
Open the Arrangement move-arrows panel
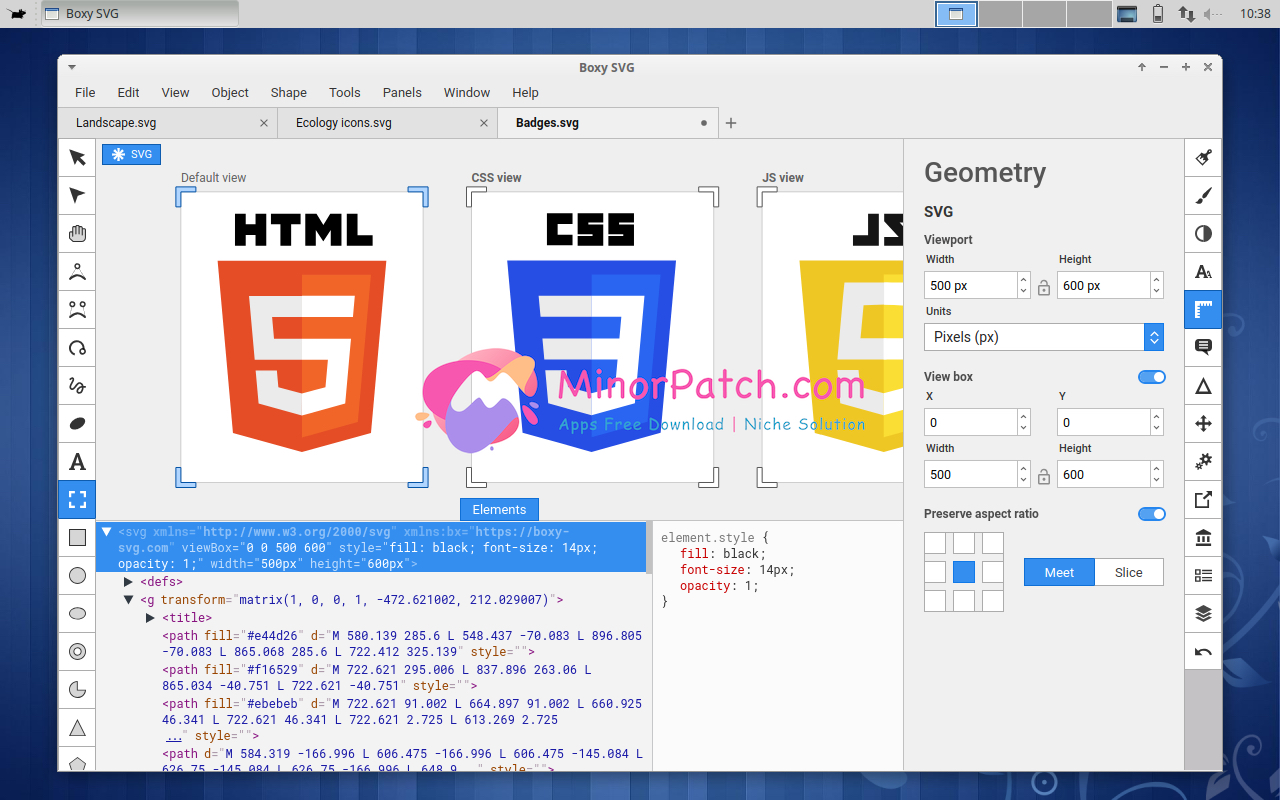(1203, 423)
